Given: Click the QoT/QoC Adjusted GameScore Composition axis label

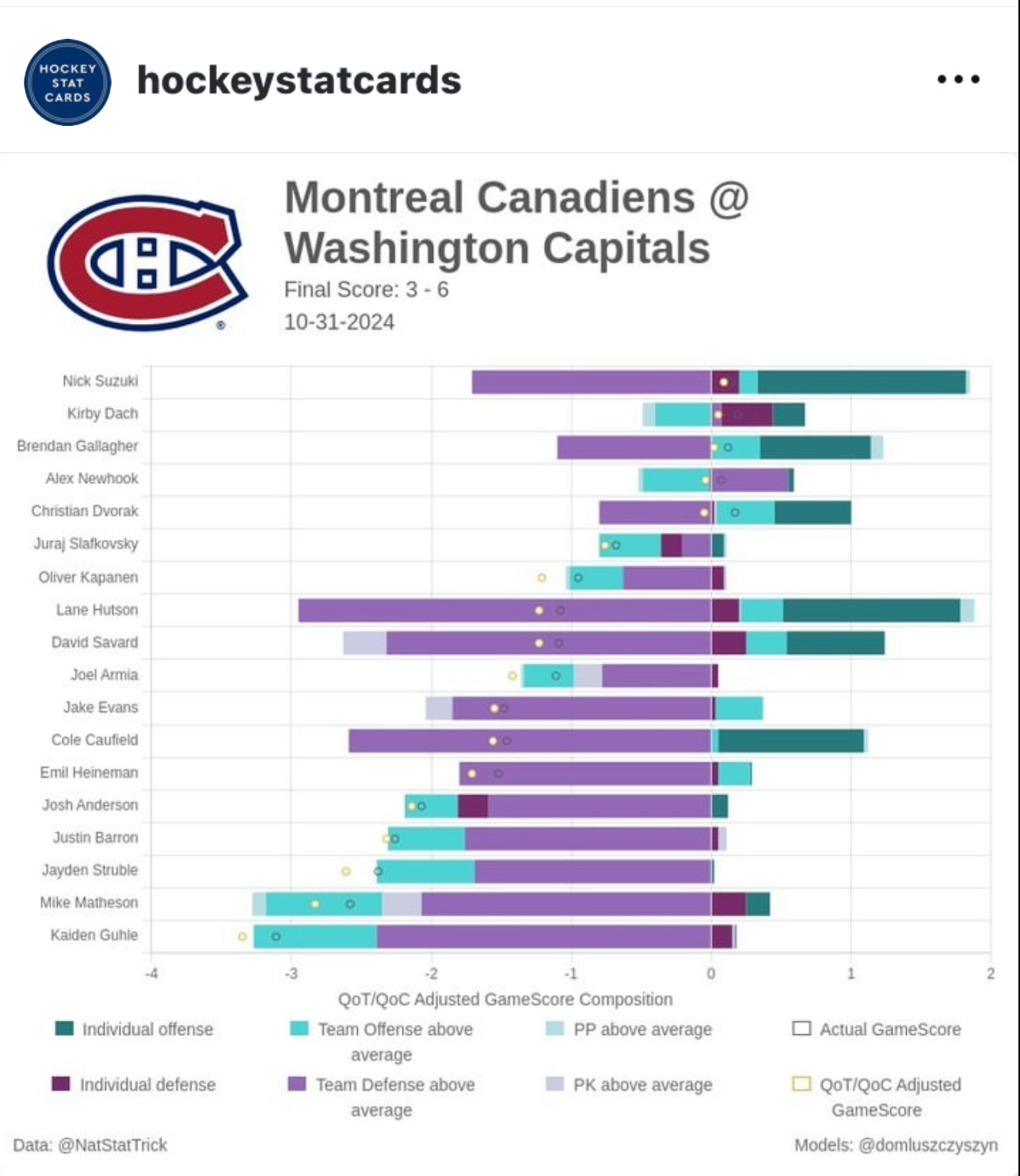Looking at the screenshot, I should tap(504, 999).
